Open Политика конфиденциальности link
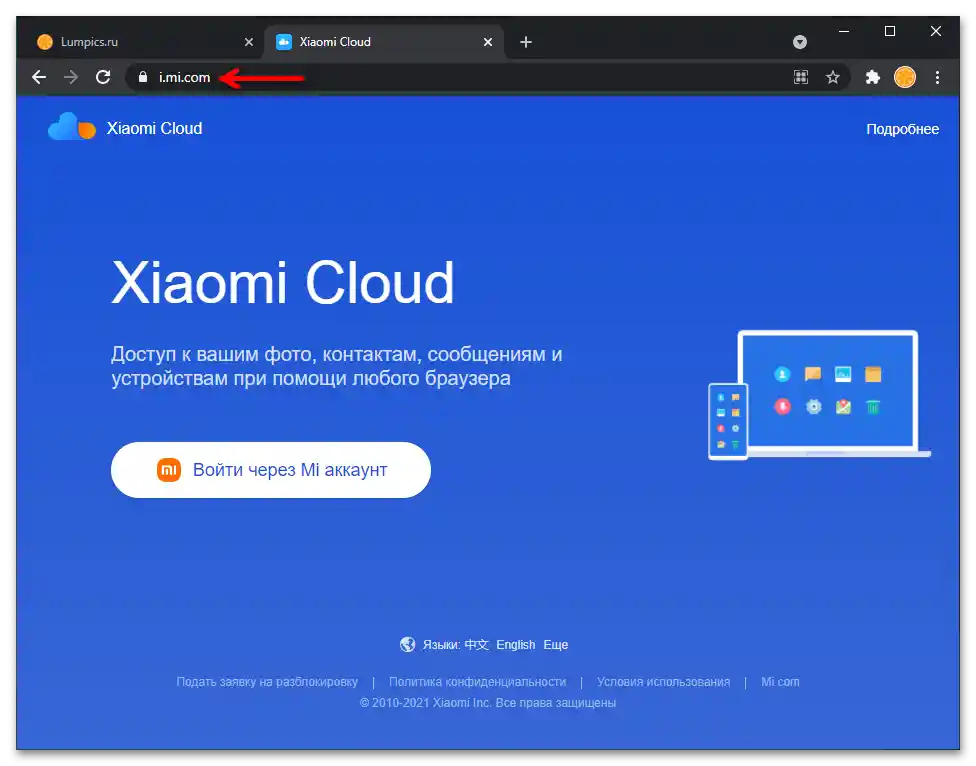Screen dimensions: 976x766 pyautogui.click(x=477, y=682)
